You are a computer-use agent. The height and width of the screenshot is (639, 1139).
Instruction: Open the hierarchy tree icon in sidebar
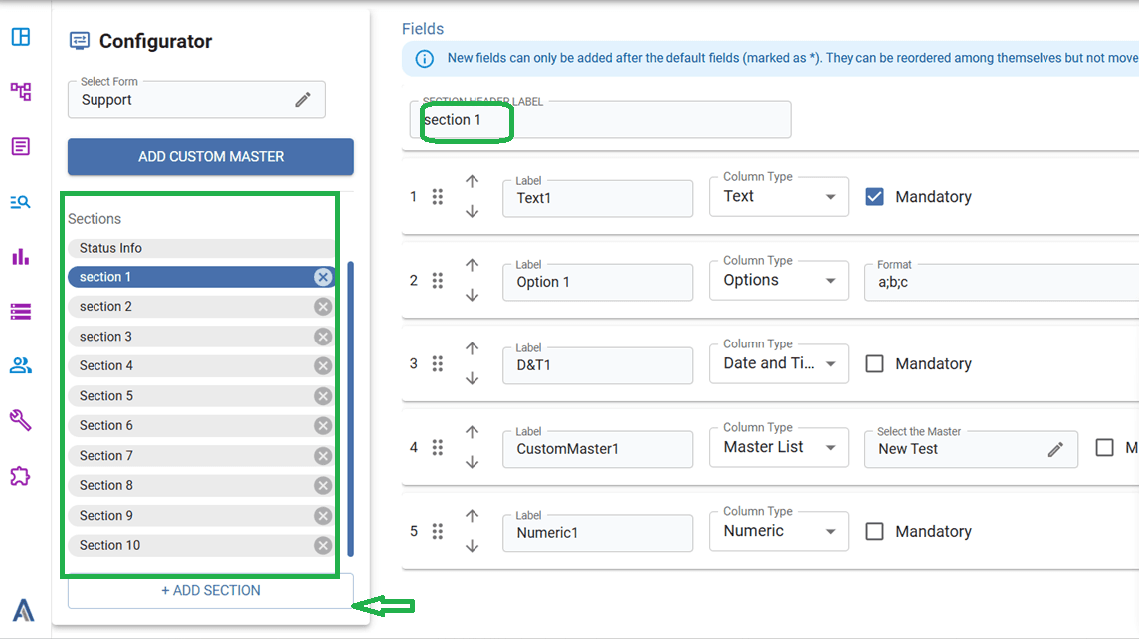pyautogui.click(x=21, y=91)
